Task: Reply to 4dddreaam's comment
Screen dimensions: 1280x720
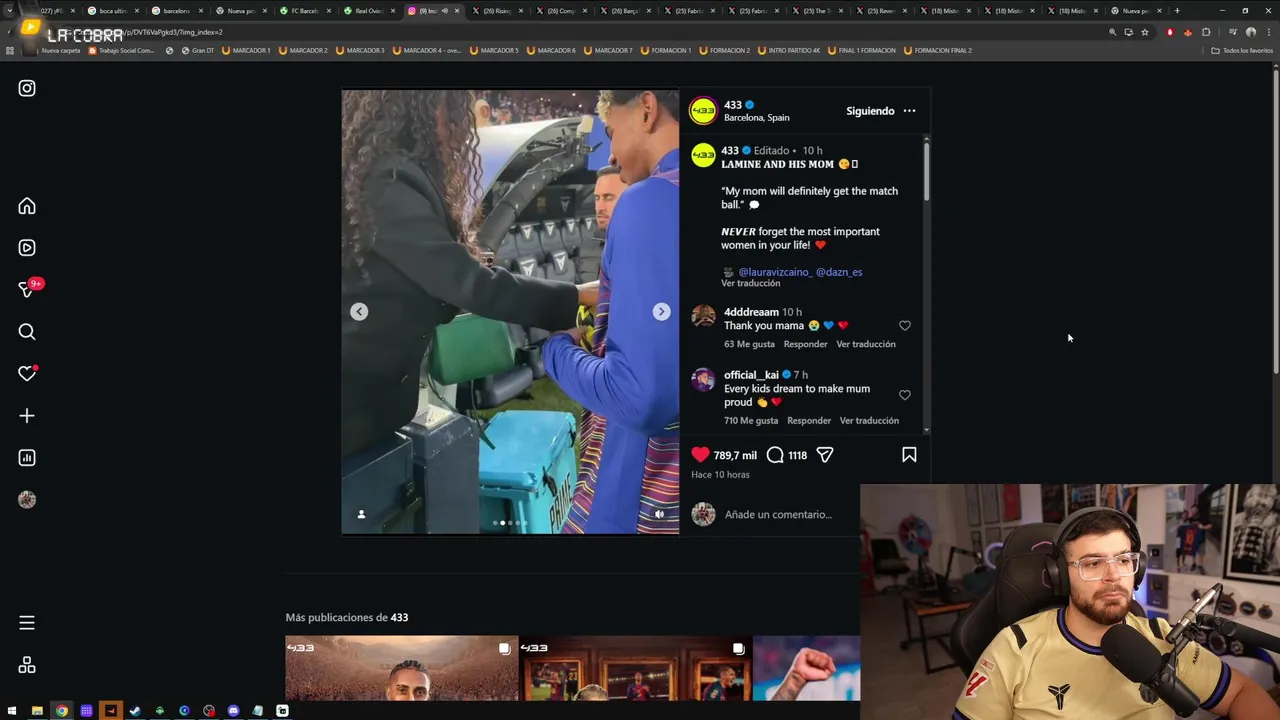Action: pyautogui.click(x=806, y=344)
